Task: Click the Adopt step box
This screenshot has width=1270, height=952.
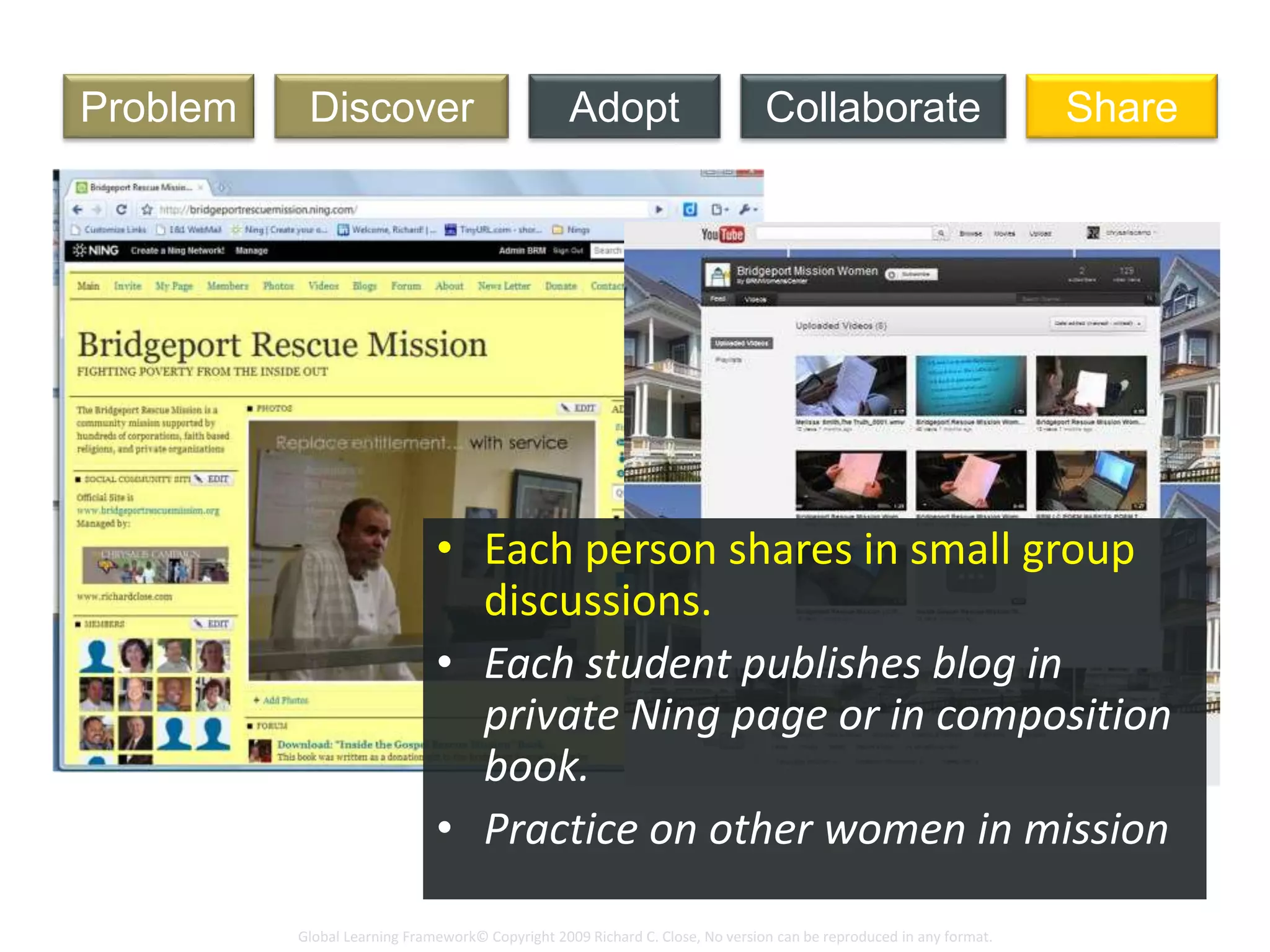Action: coord(624,107)
